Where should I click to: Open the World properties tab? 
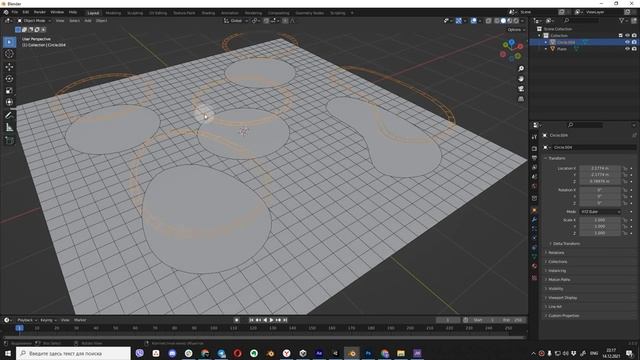[x=534, y=186]
